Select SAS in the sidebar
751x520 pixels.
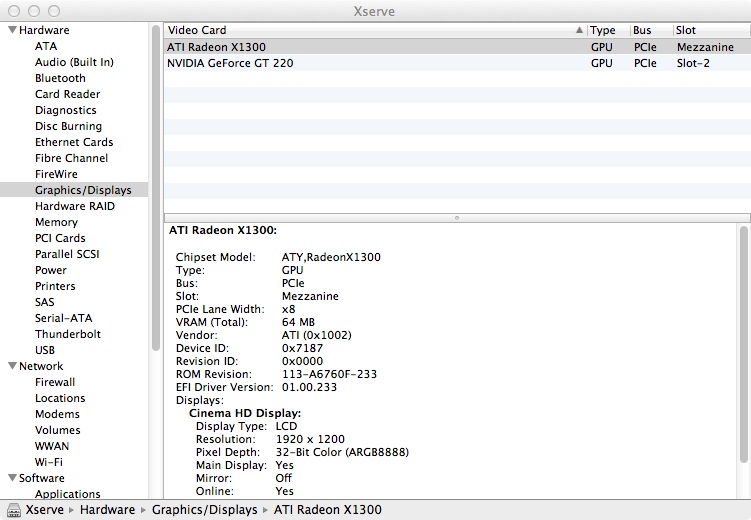(45, 302)
